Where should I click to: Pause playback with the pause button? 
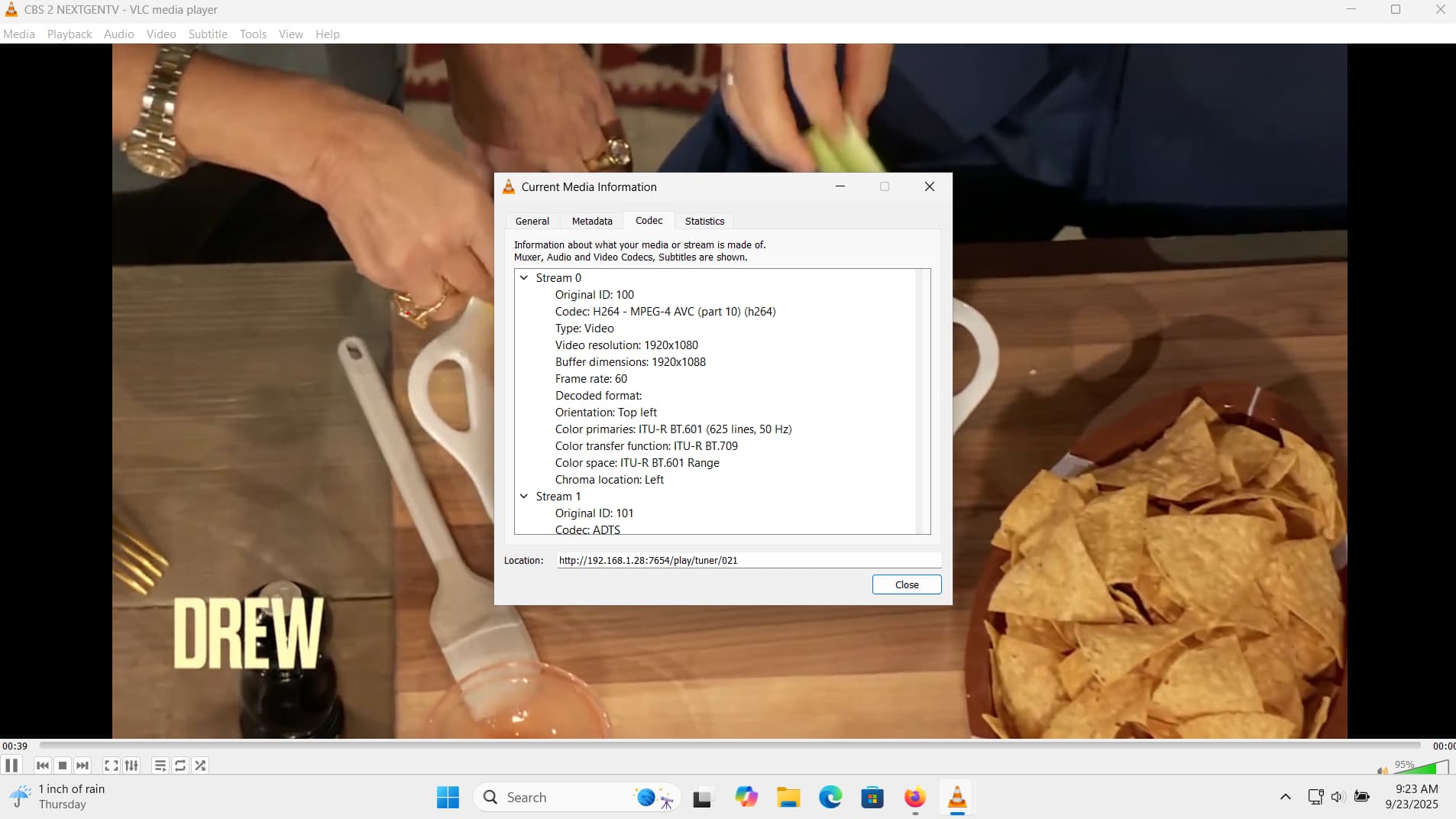pyautogui.click(x=11, y=766)
